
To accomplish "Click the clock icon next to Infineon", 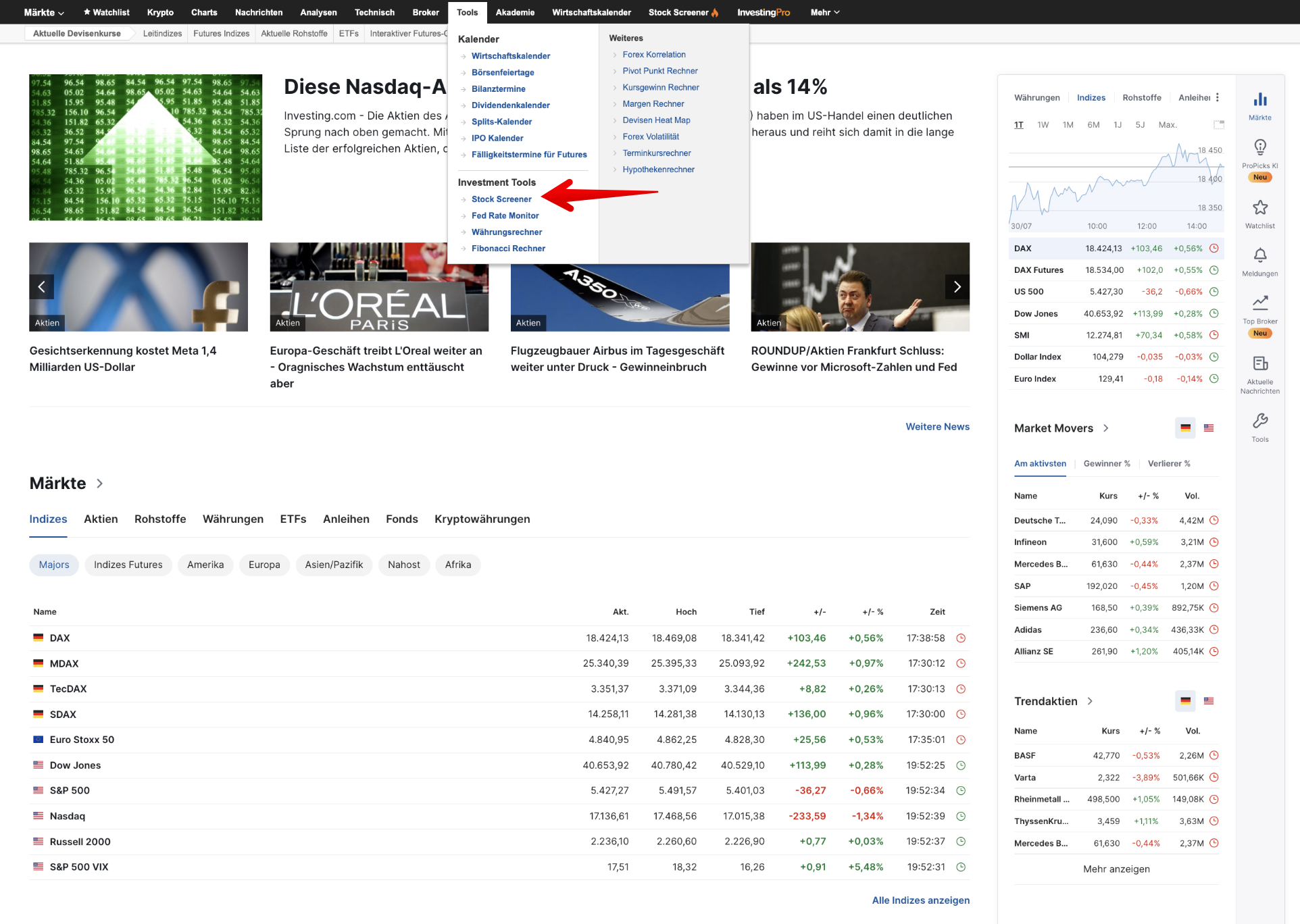I will pyautogui.click(x=1214, y=542).
